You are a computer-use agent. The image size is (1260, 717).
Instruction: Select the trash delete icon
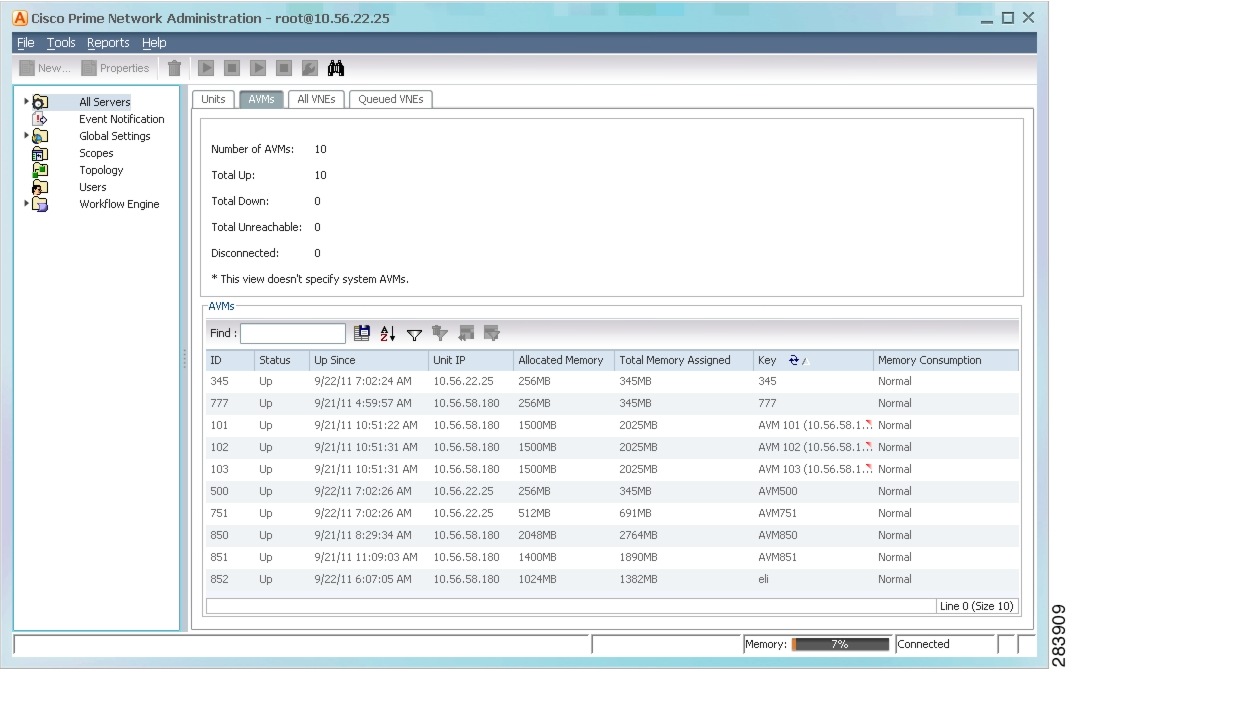tap(175, 67)
